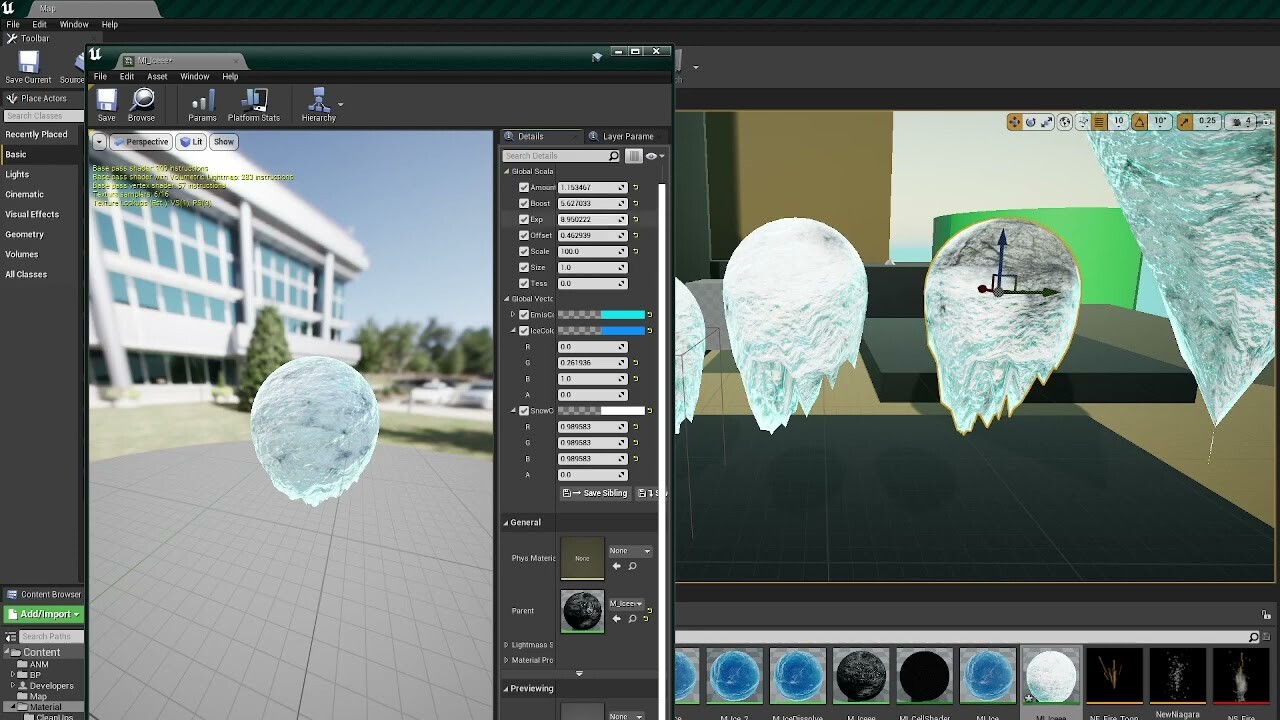Select the Scale tool in the viewport toolbar

point(1047,122)
